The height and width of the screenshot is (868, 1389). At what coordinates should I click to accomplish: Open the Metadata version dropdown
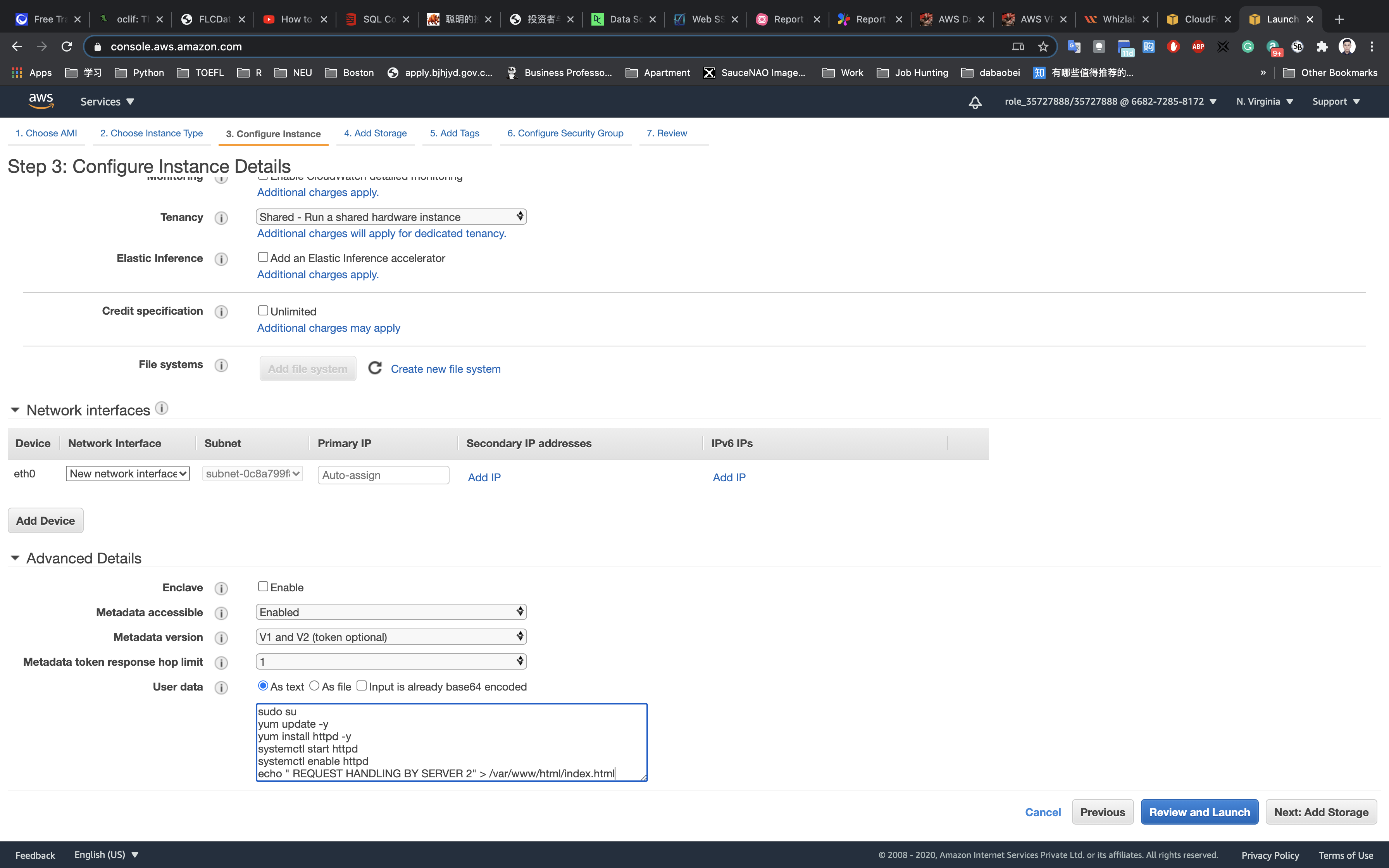coord(391,637)
